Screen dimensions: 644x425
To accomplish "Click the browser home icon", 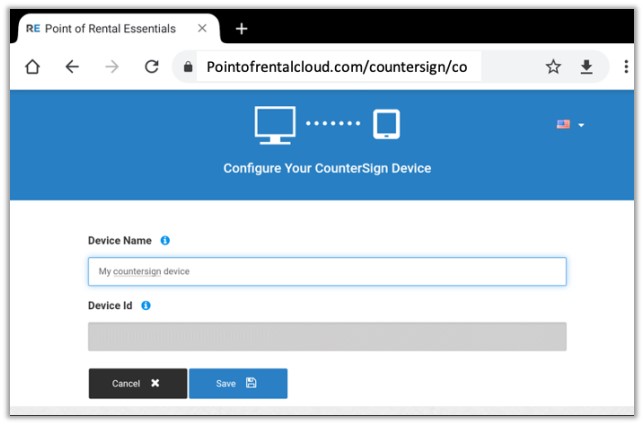I will (33, 67).
